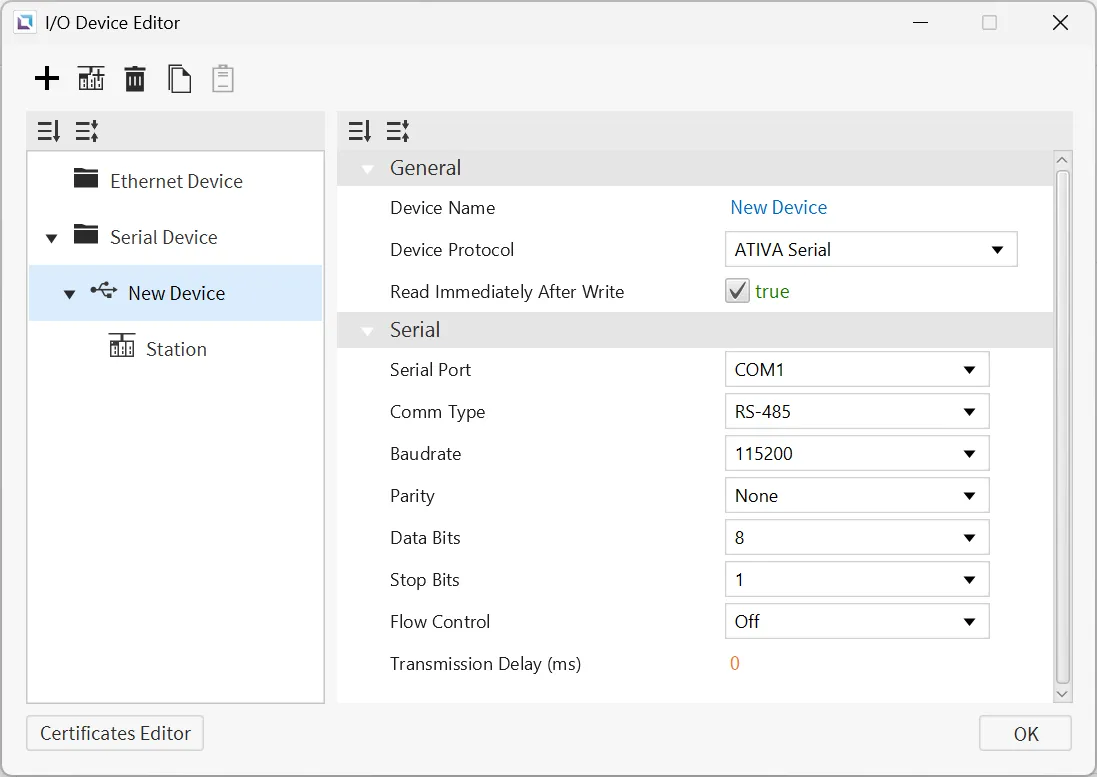The width and height of the screenshot is (1097, 777).
Task: Toggle Read Immediately After Write checkbox
Action: (x=737, y=292)
